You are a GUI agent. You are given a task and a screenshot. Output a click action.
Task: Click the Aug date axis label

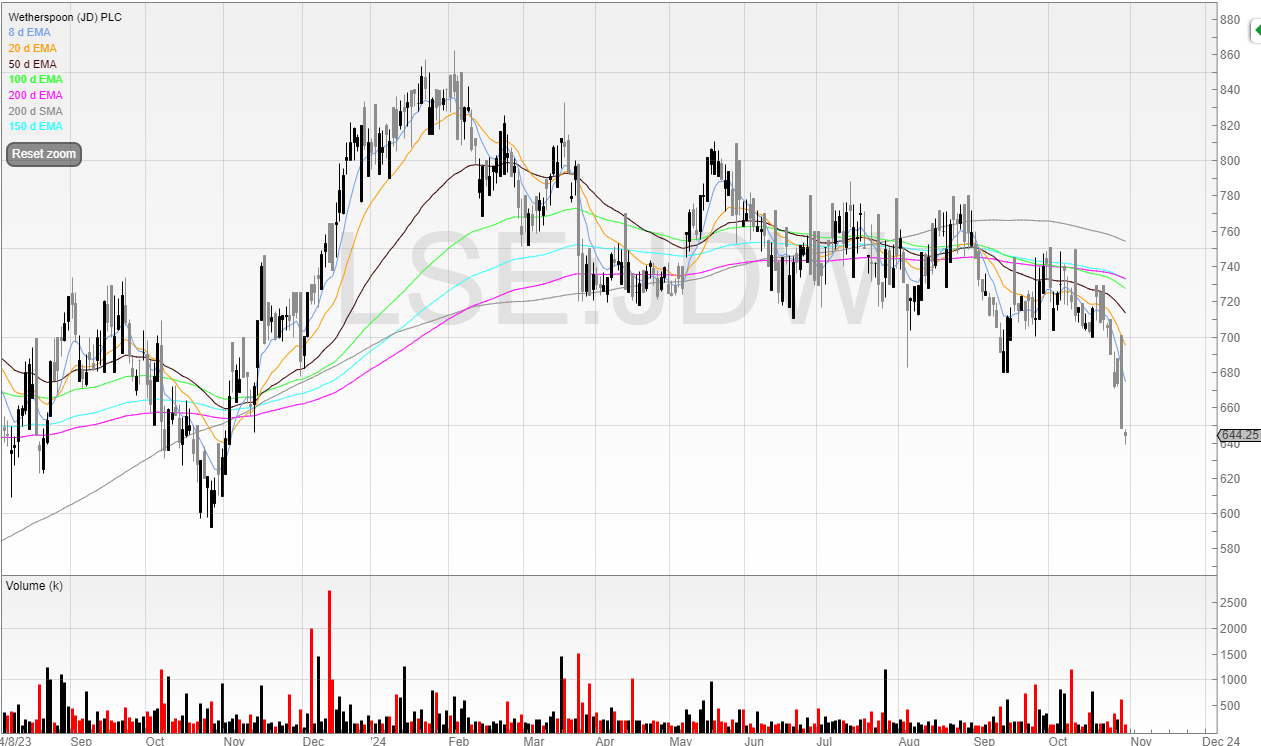click(x=909, y=741)
